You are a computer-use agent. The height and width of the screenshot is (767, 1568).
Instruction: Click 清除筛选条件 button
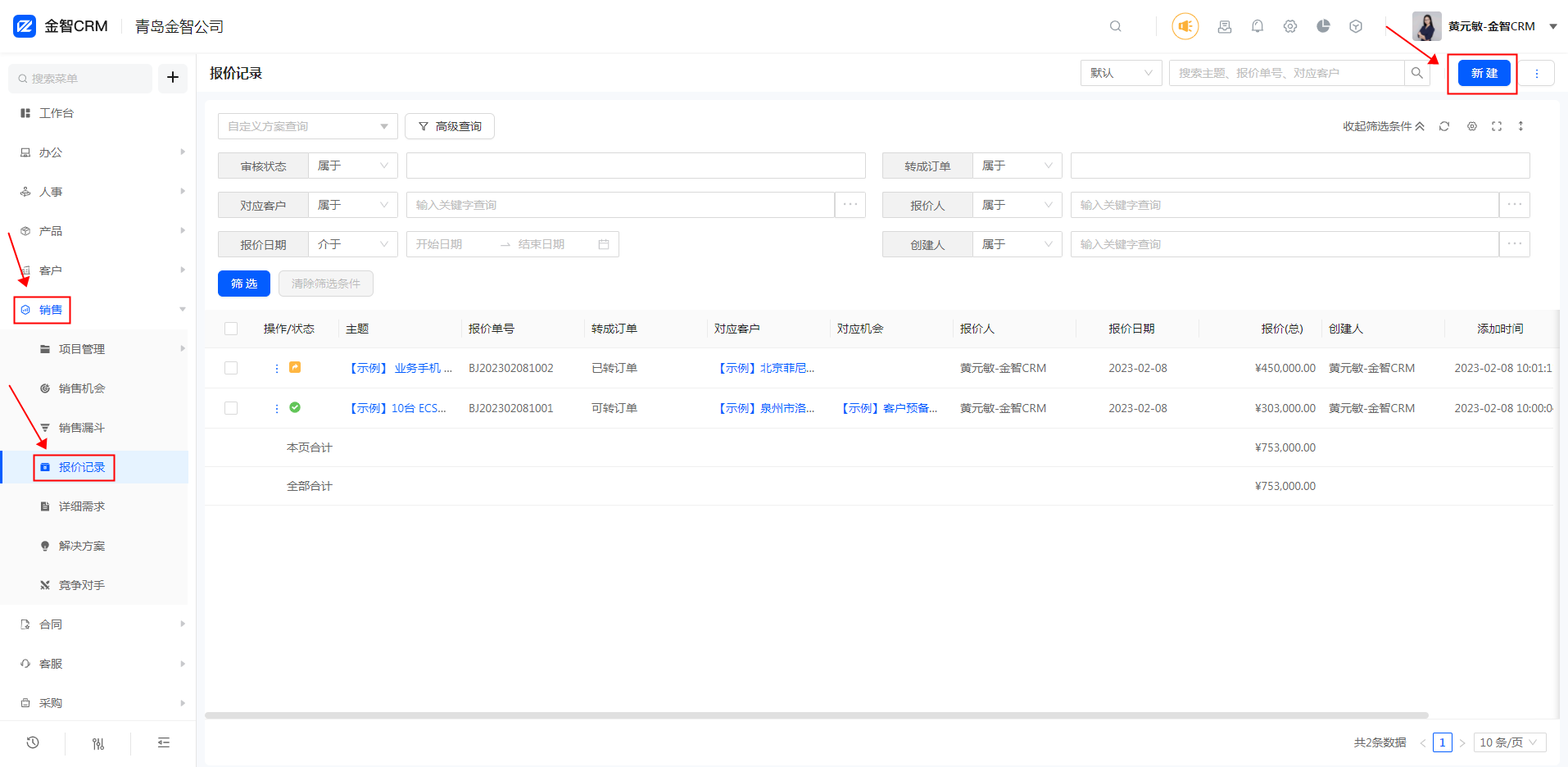[326, 284]
